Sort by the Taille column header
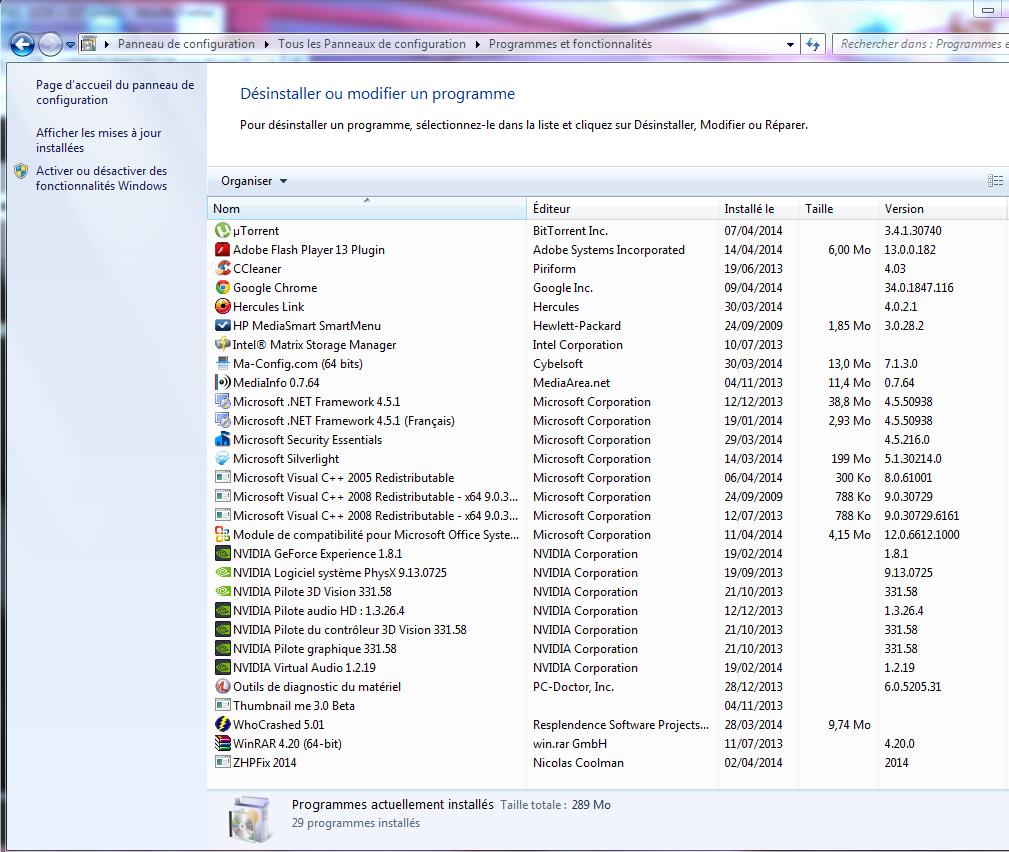Image resolution: width=1009 pixels, height=852 pixels. [838, 208]
